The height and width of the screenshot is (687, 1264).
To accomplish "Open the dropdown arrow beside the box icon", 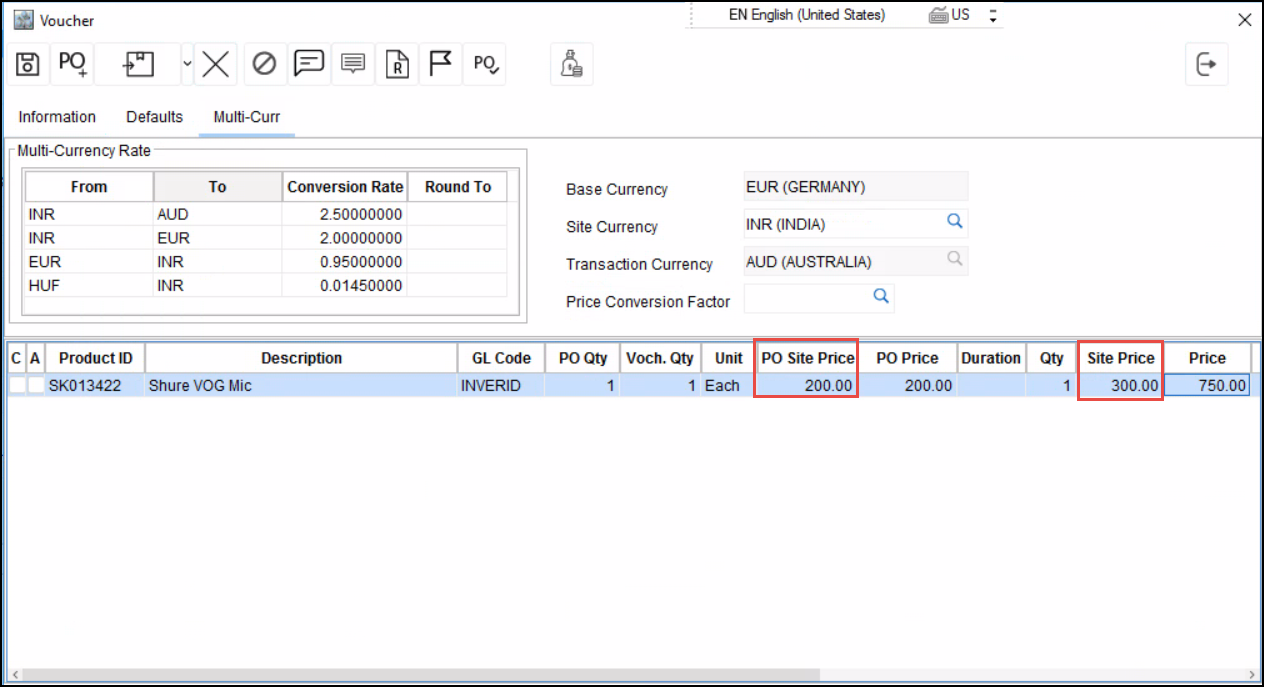I will click(x=186, y=64).
